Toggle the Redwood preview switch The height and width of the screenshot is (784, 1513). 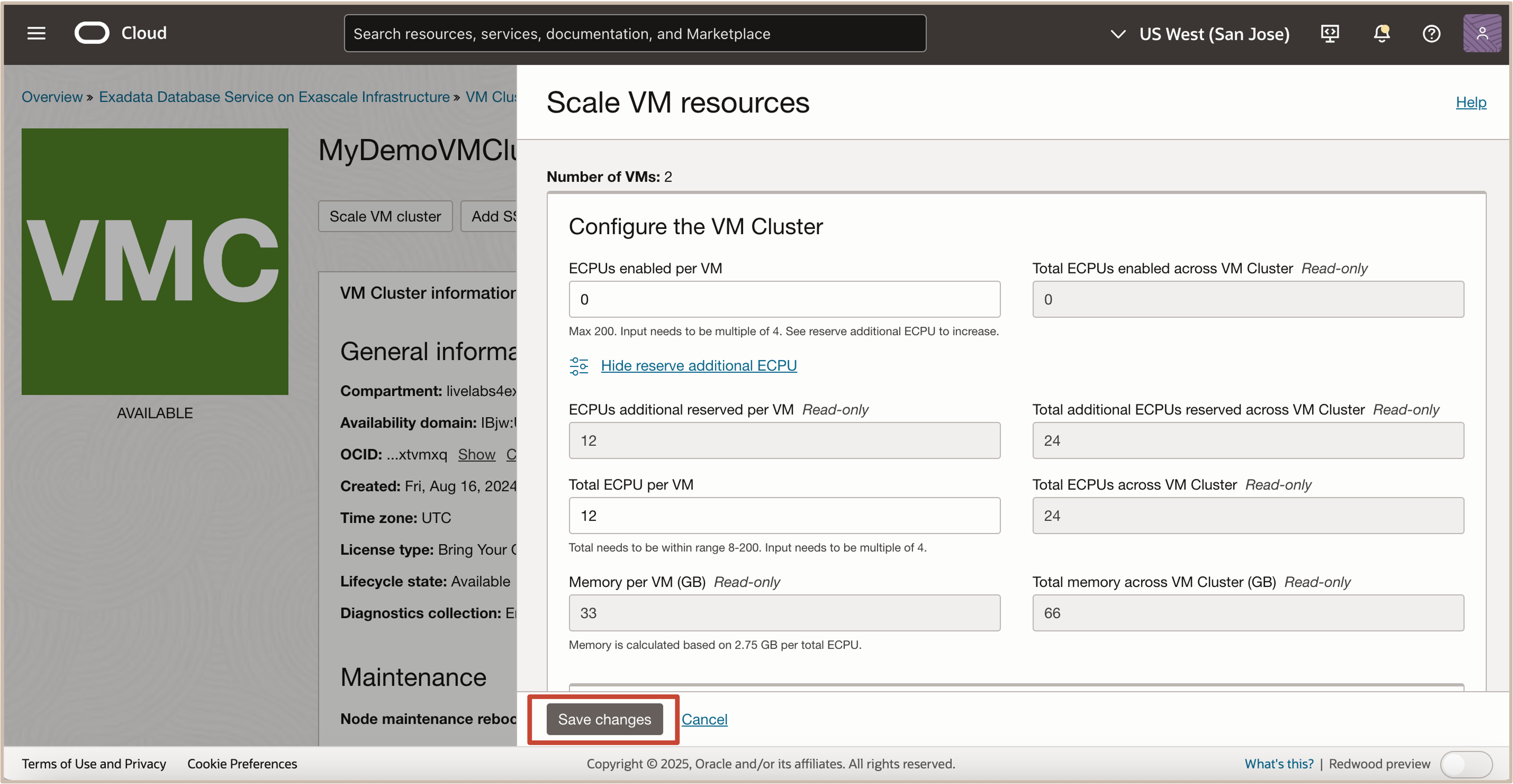1465,763
